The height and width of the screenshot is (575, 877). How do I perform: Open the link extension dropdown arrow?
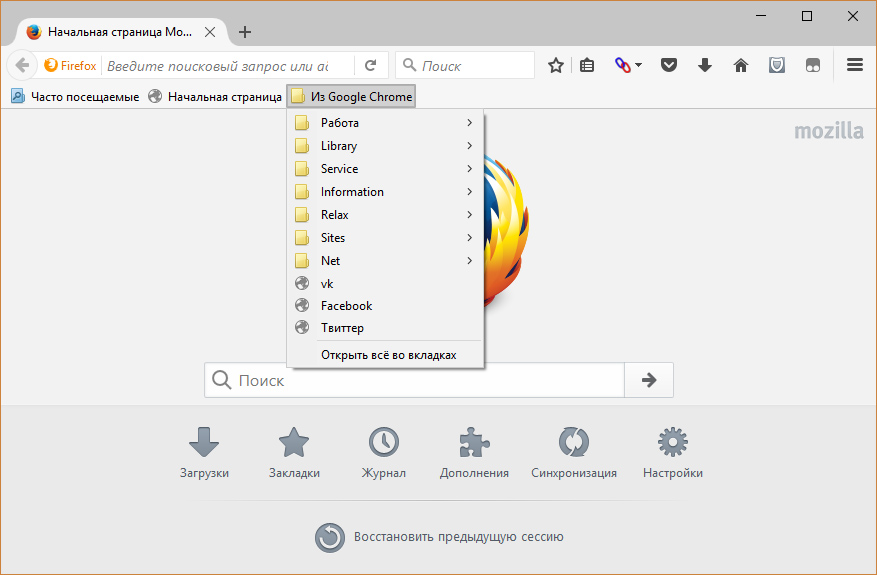click(639, 65)
